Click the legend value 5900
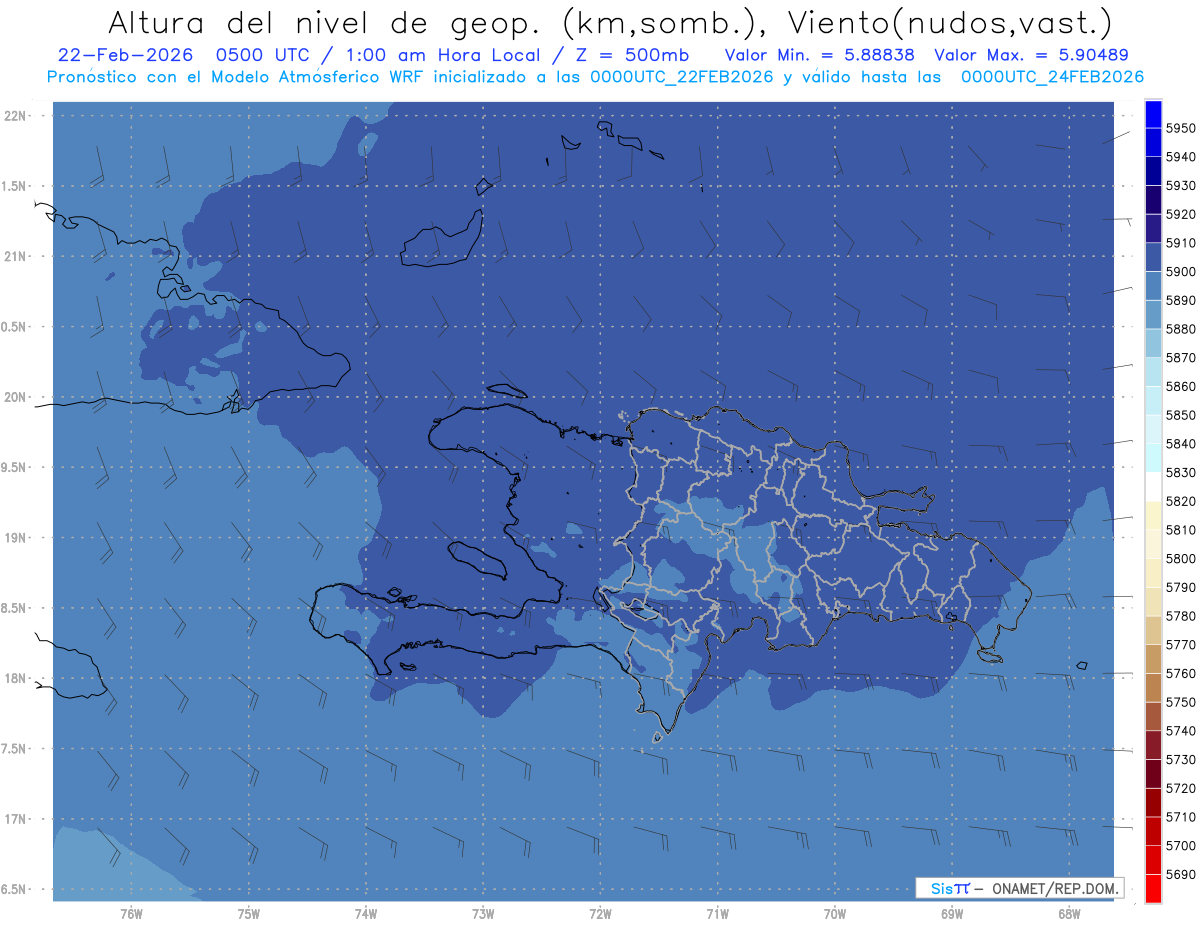The width and height of the screenshot is (1200, 927). [1181, 272]
